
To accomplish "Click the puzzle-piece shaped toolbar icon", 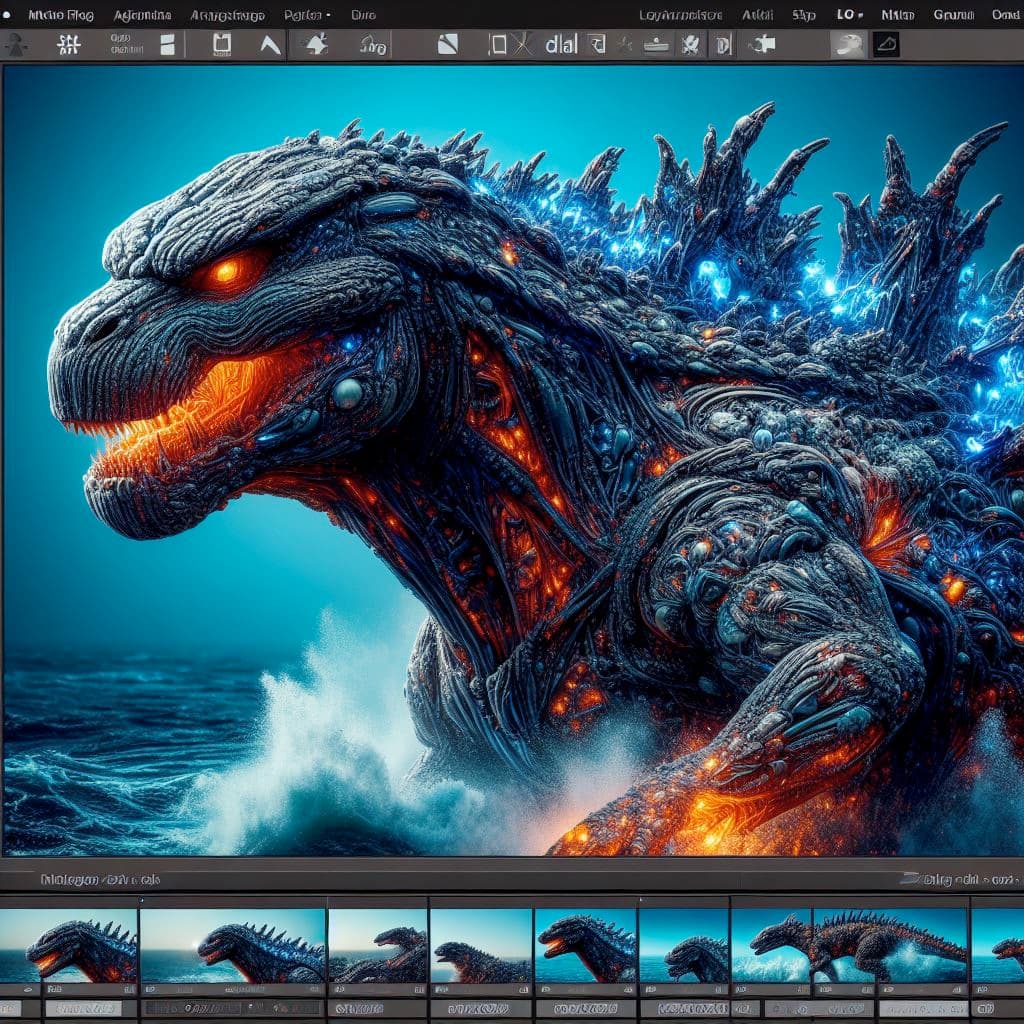I will [x=762, y=44].
